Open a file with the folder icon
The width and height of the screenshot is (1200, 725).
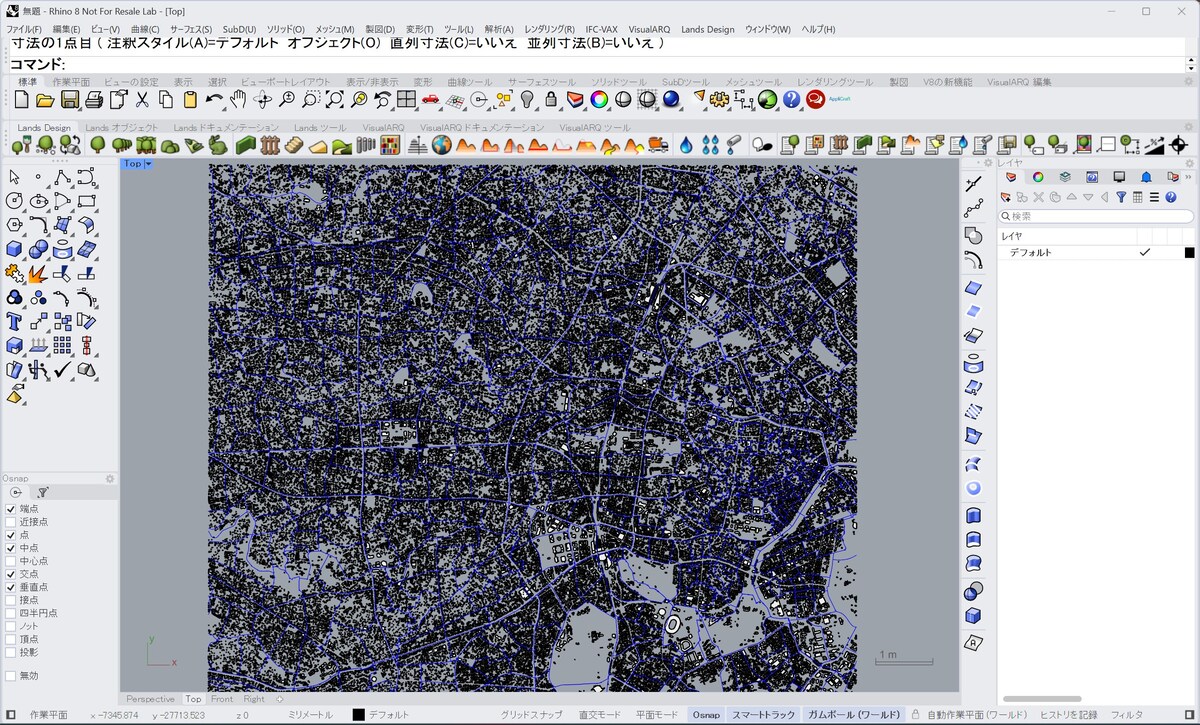coord(45,99)
